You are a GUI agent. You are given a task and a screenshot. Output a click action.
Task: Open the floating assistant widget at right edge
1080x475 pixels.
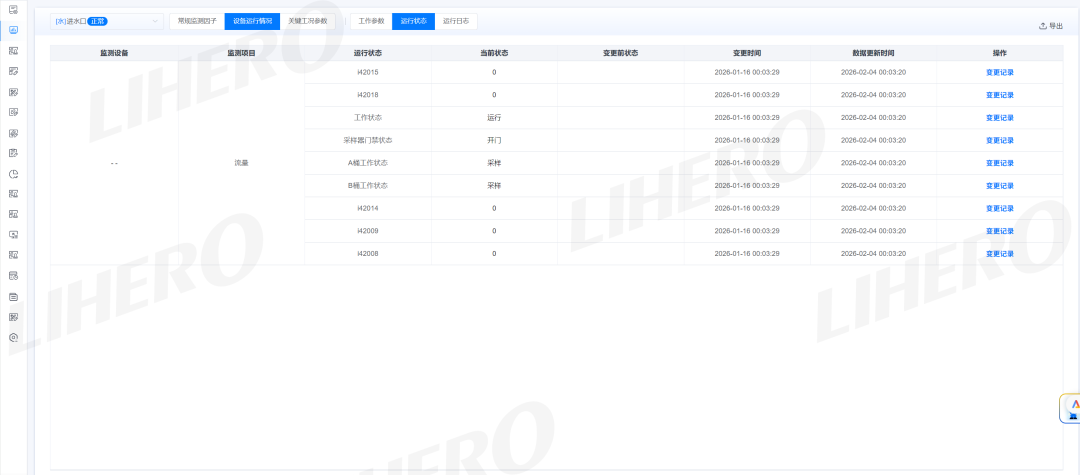click(1071, 408)
